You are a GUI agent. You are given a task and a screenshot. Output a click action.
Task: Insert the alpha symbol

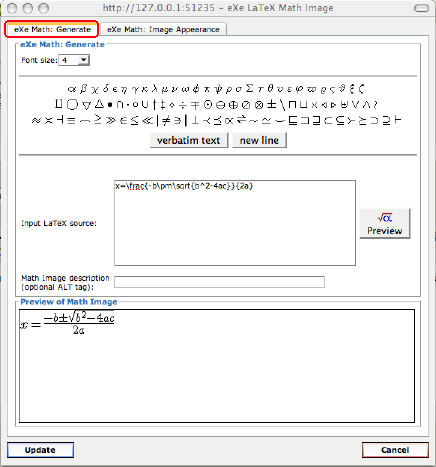pos(72,89)
